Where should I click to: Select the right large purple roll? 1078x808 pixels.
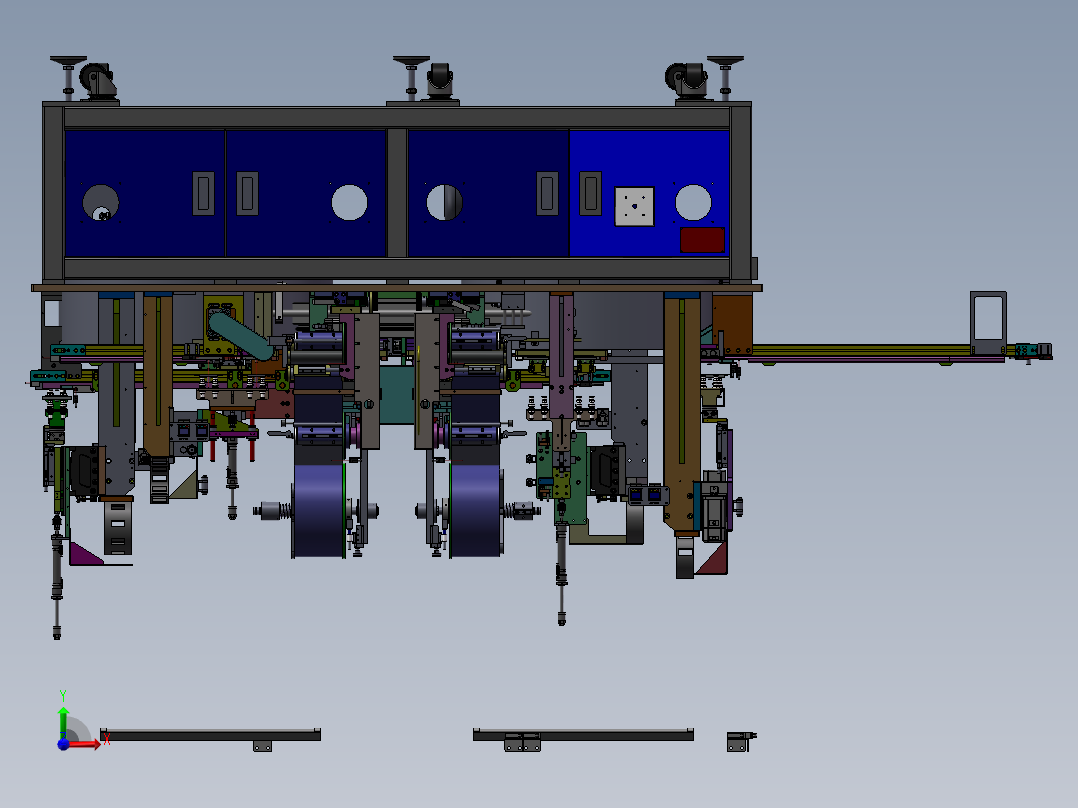click(x=475, y=510)
